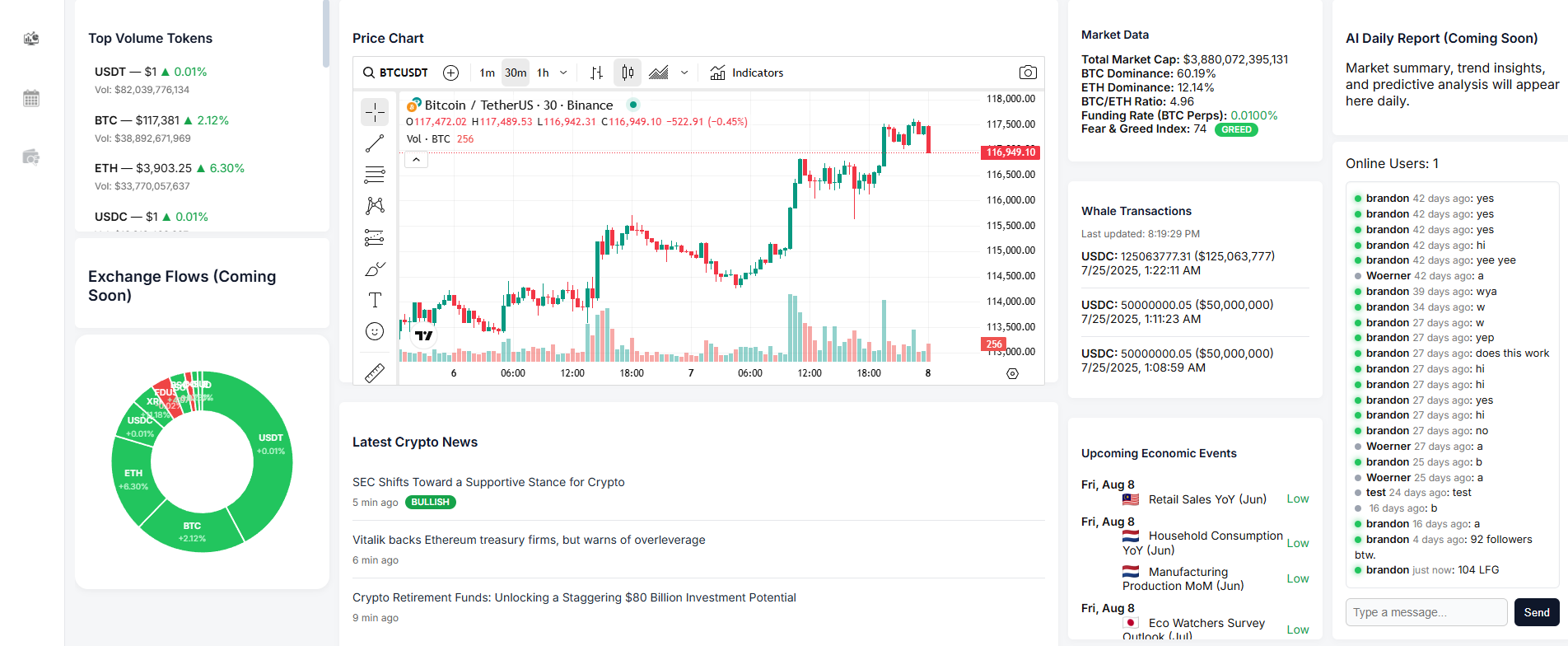Open the dashboard icon in left sidebar
This screenshot has height=646, width=1568.
coord(31,39)
